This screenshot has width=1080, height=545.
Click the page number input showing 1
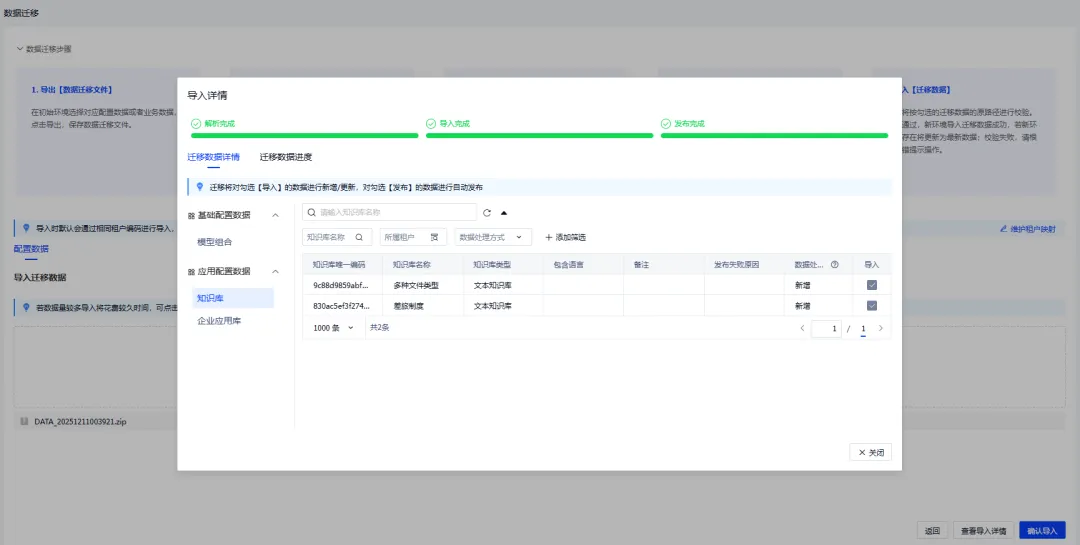point(826,329)
